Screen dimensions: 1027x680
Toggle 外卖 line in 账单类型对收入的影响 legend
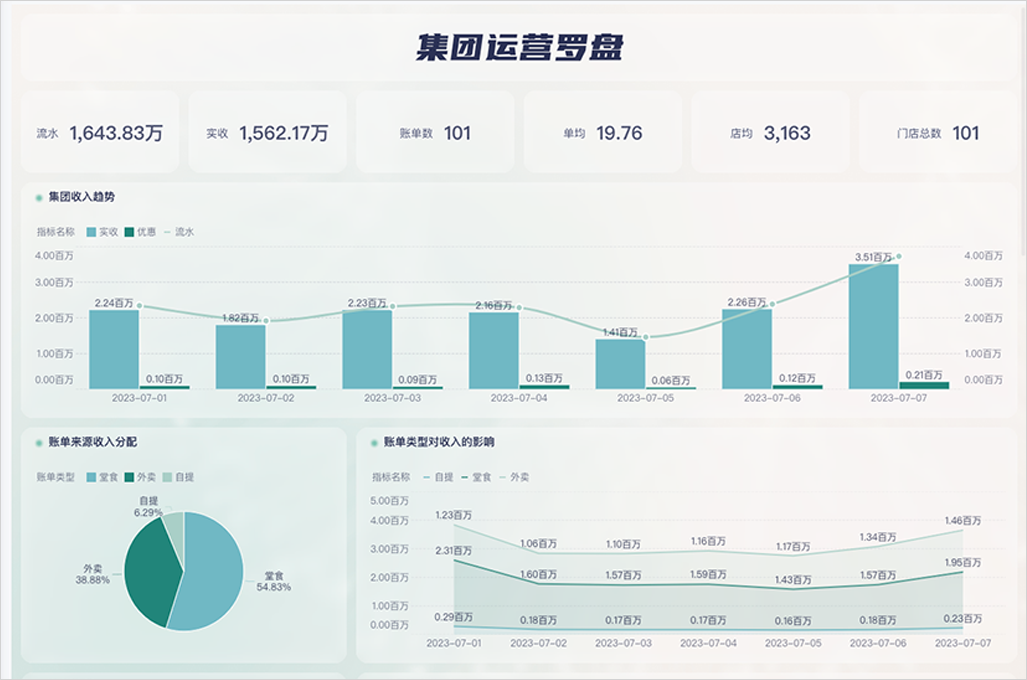(x=513, y=477)
